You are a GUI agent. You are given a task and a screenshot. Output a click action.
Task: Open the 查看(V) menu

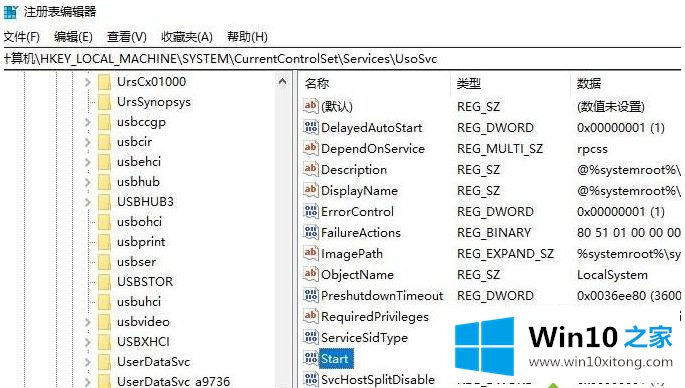tap(127, 37)
